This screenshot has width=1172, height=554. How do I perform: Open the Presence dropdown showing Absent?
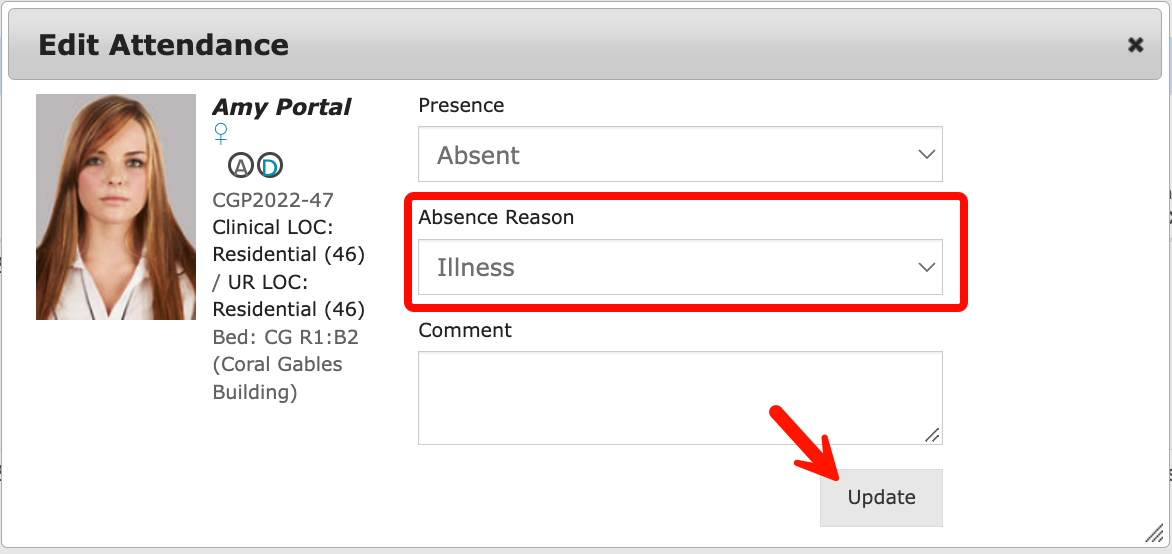pos(680,155)
